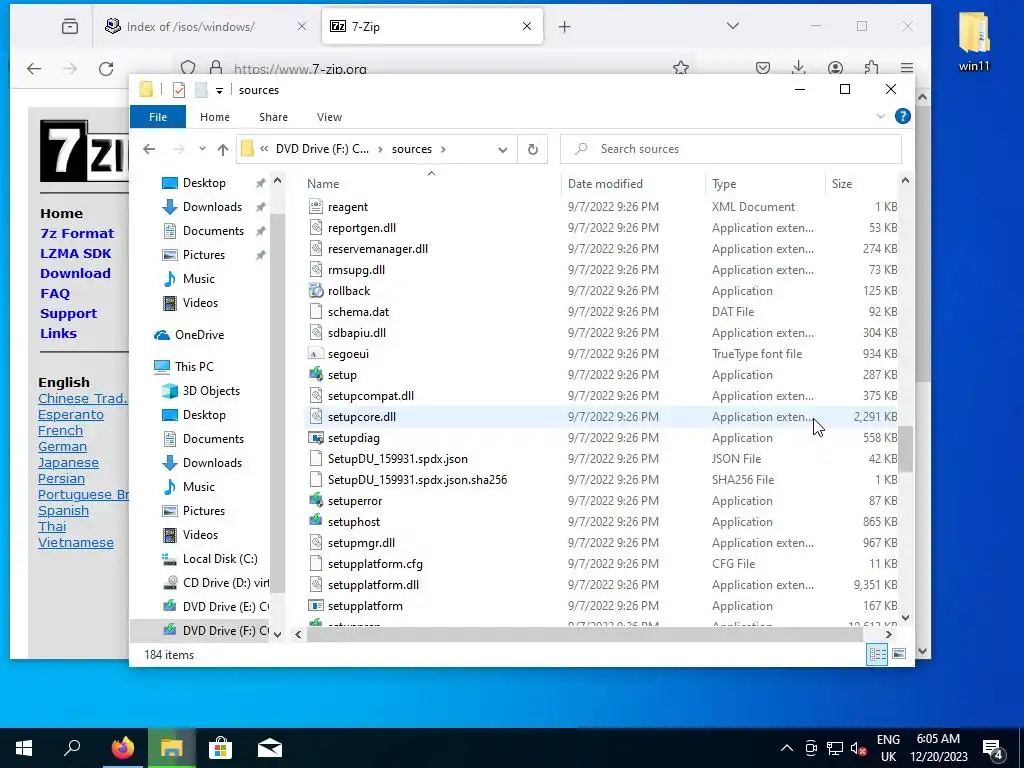The height and width of the screenshot is (768, 1024).
Task: Click the file list vertical scrollbar thumb
Action: (x=905, y=449)
